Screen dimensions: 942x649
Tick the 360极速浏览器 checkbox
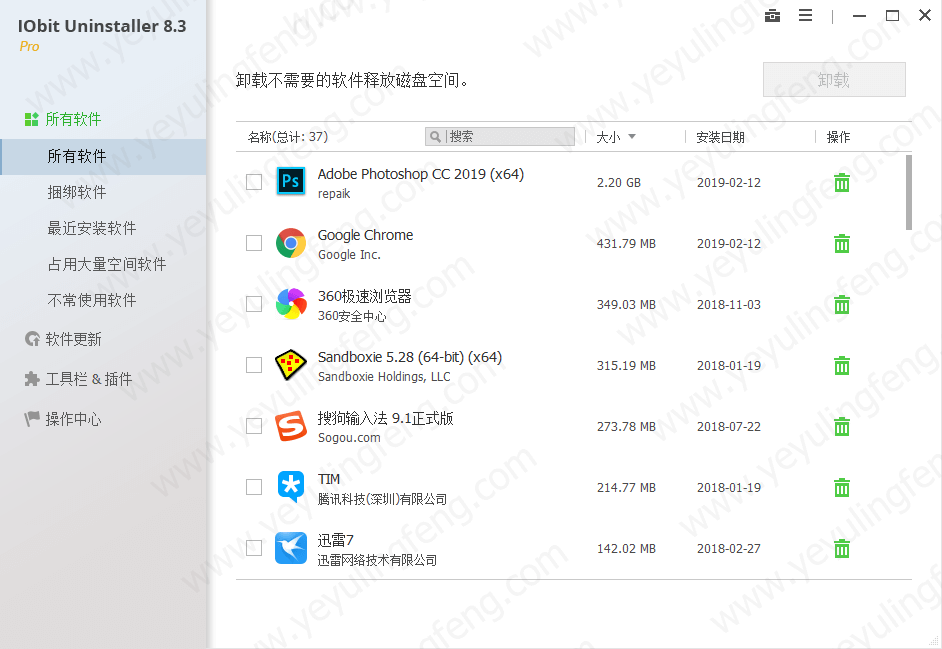[254, 303]
